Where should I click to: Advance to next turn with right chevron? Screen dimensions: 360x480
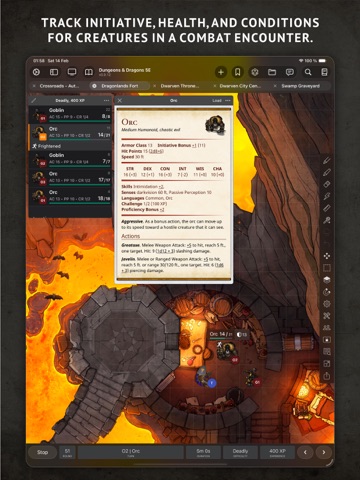tap(324, 452)
